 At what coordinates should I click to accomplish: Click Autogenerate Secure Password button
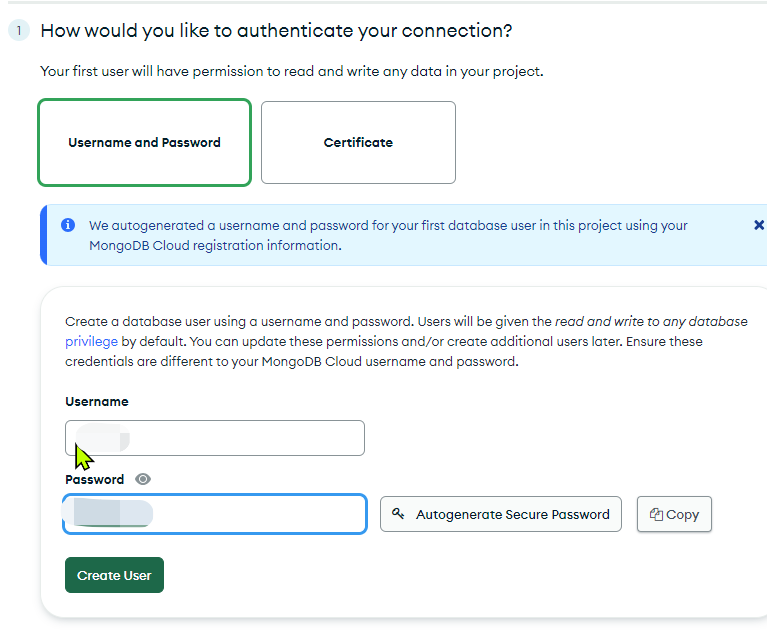click(x=501, y=514)
